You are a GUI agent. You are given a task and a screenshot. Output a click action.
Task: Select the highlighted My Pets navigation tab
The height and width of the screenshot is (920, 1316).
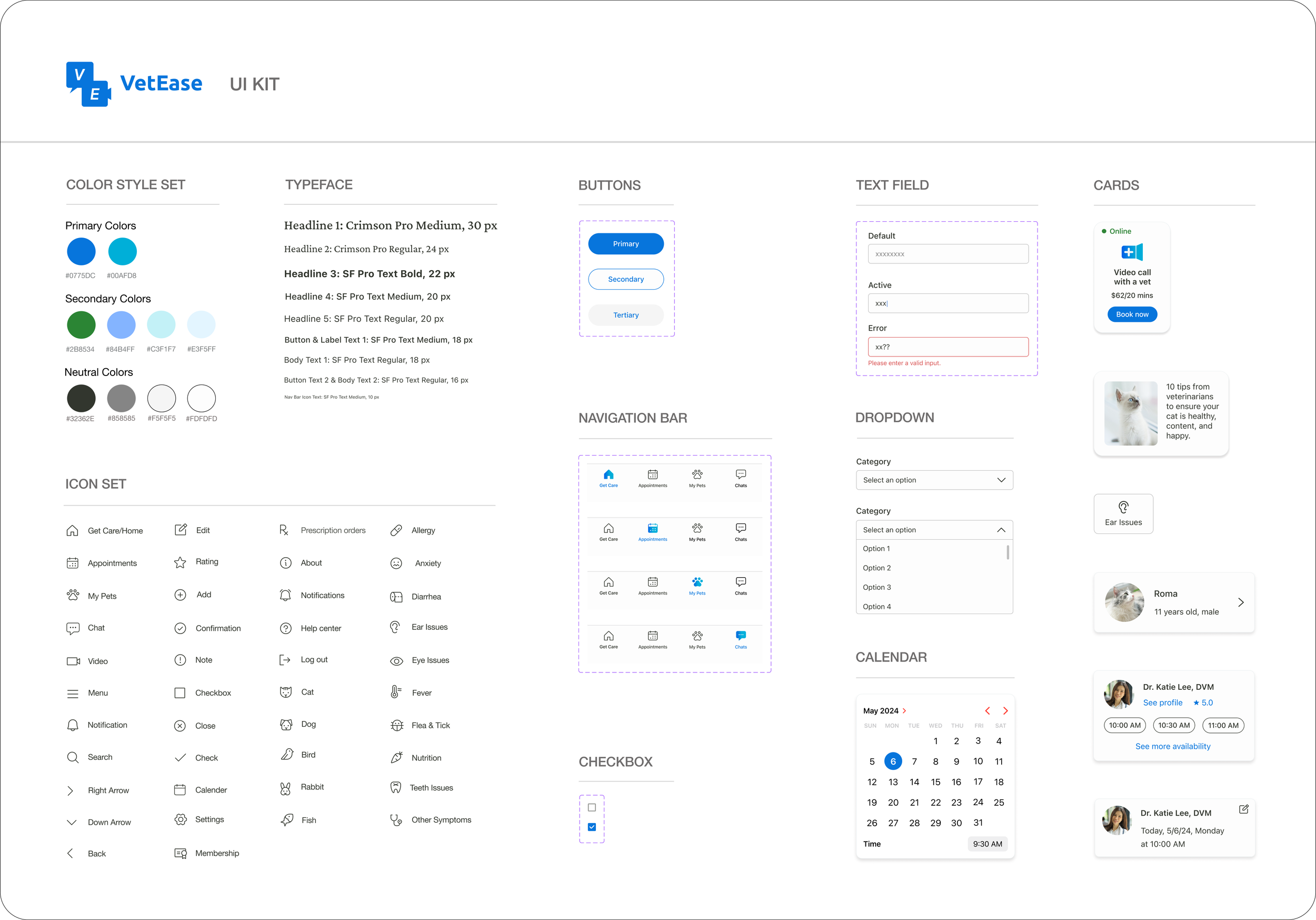(697, 585)
